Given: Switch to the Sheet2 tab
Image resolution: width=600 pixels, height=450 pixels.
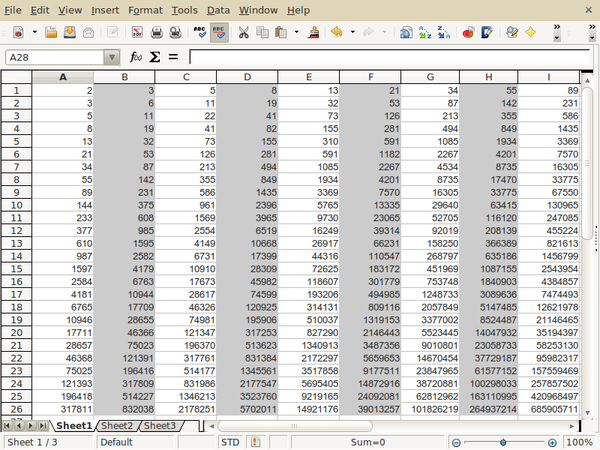Looking at the screenshot, I should point(117,426).
